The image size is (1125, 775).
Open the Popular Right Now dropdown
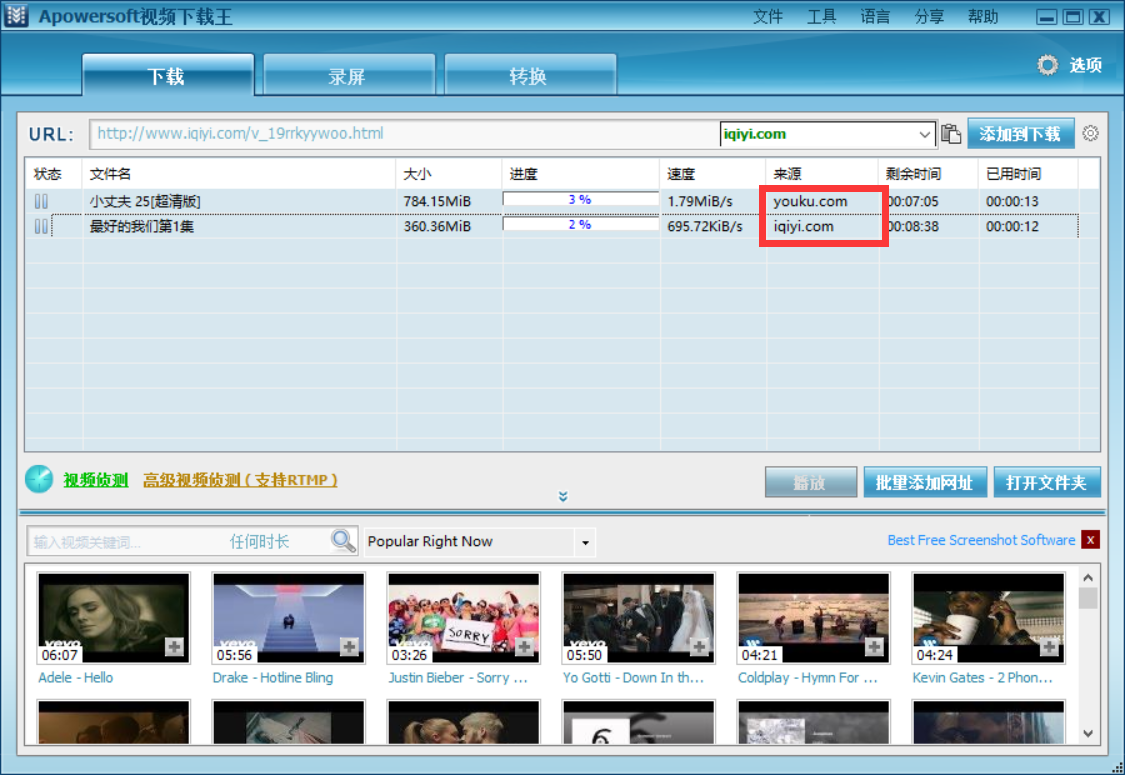[585, 543]
